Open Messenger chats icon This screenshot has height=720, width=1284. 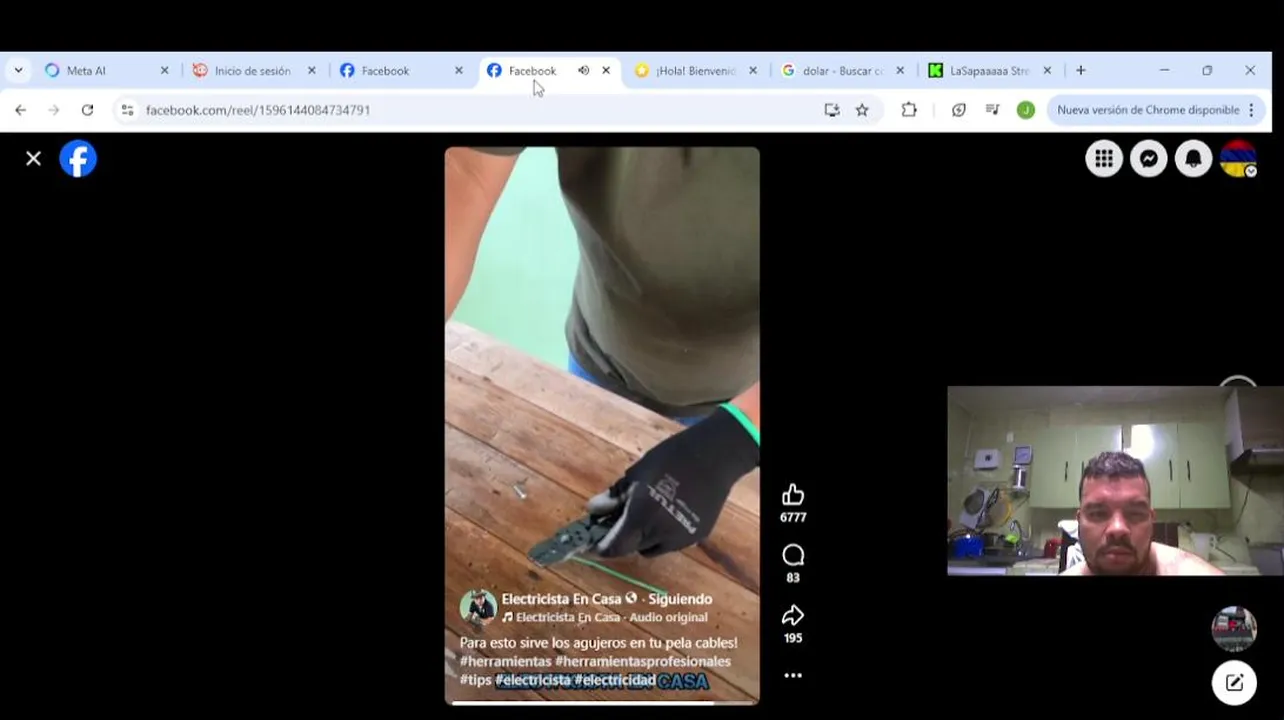(x=1149, y=158)
